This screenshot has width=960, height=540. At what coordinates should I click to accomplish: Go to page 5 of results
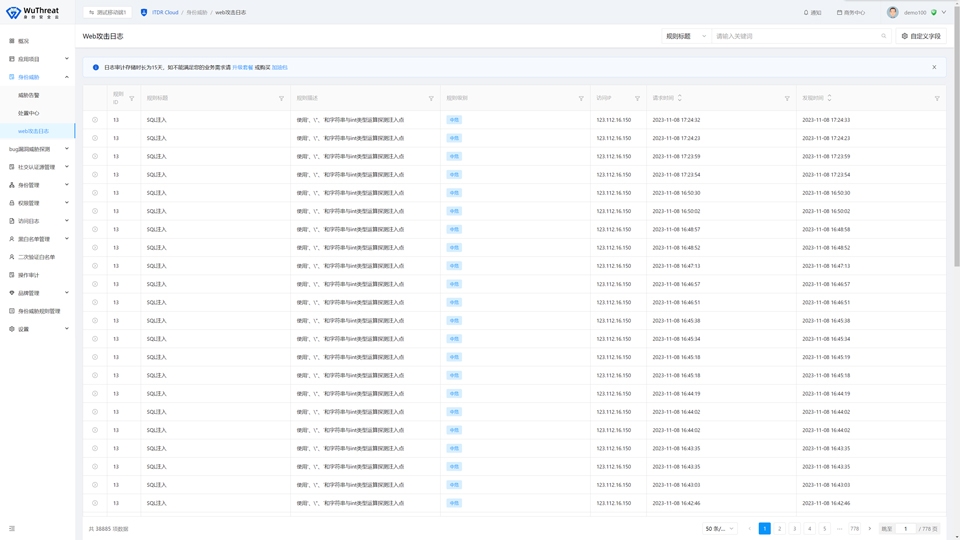point(825,528)
